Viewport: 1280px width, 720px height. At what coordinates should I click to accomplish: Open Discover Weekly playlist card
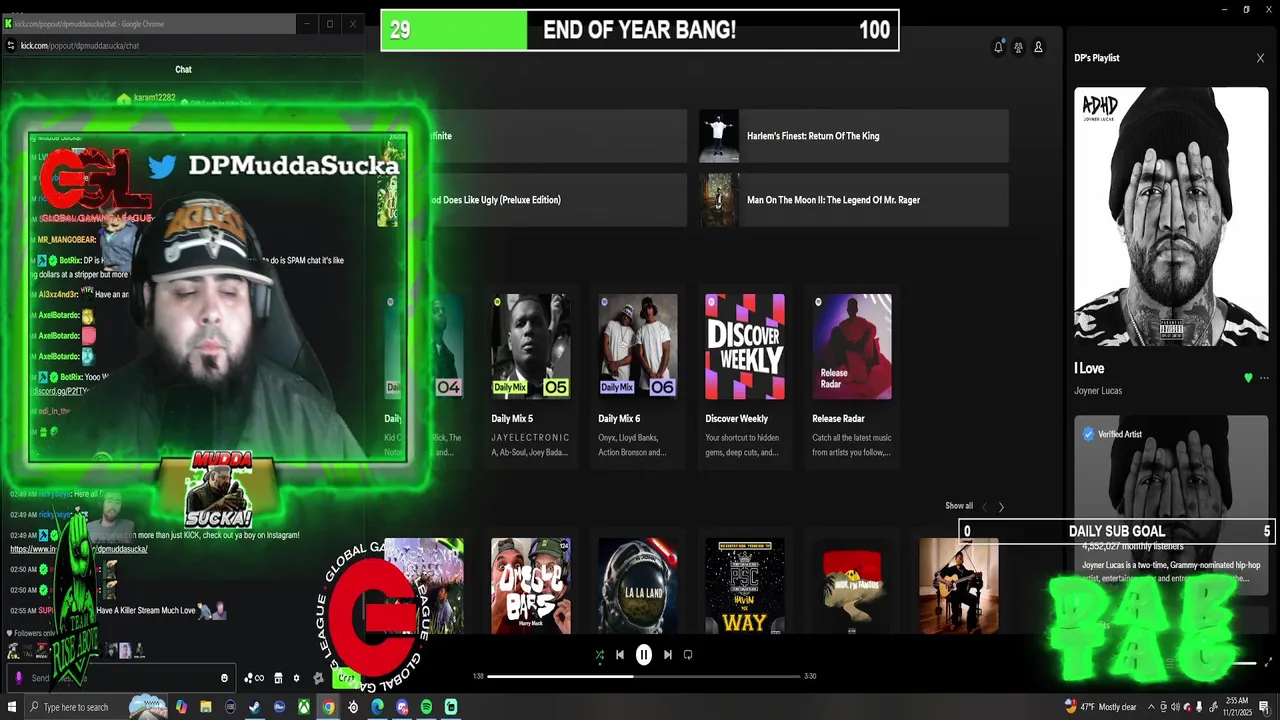coord(745,378)
